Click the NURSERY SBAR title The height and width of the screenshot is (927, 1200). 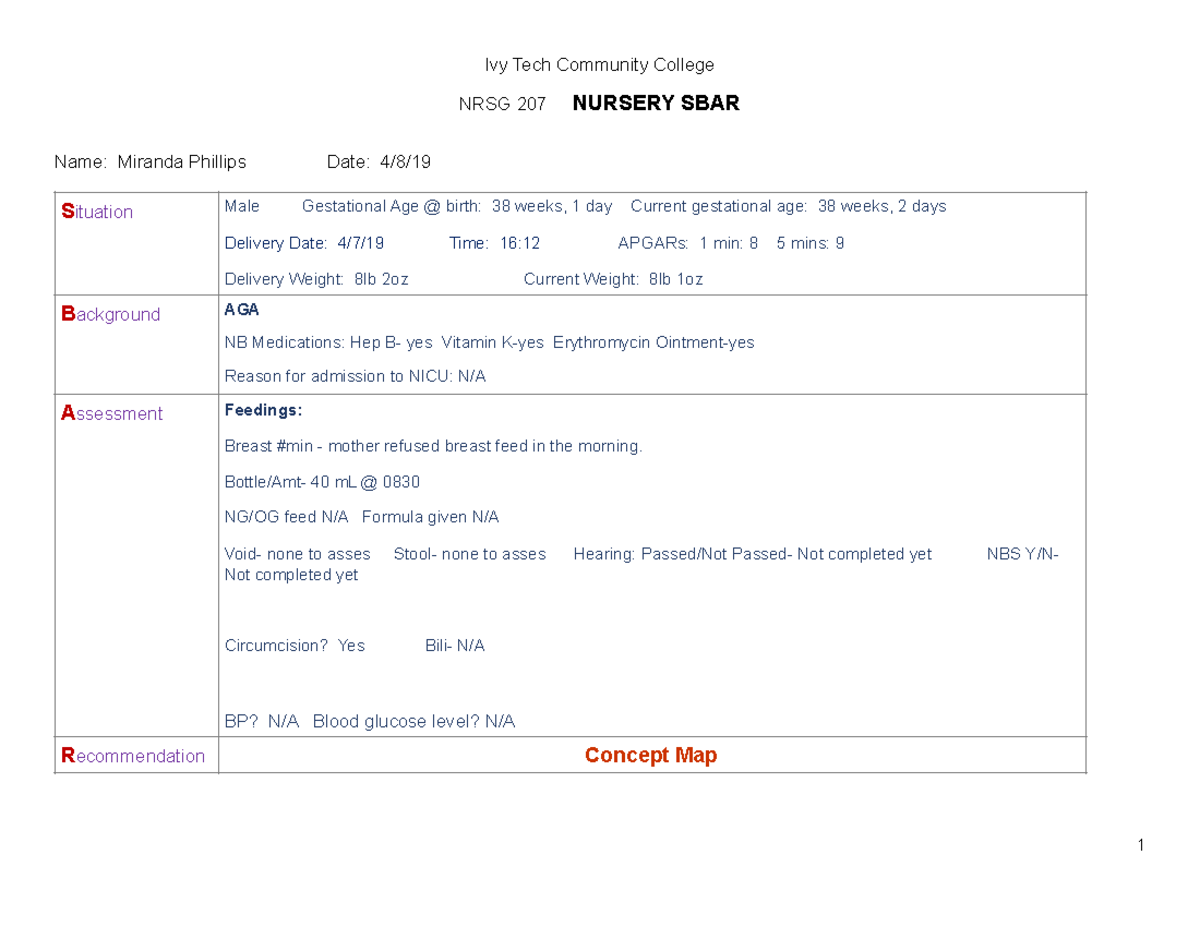[x=655, y=102]
